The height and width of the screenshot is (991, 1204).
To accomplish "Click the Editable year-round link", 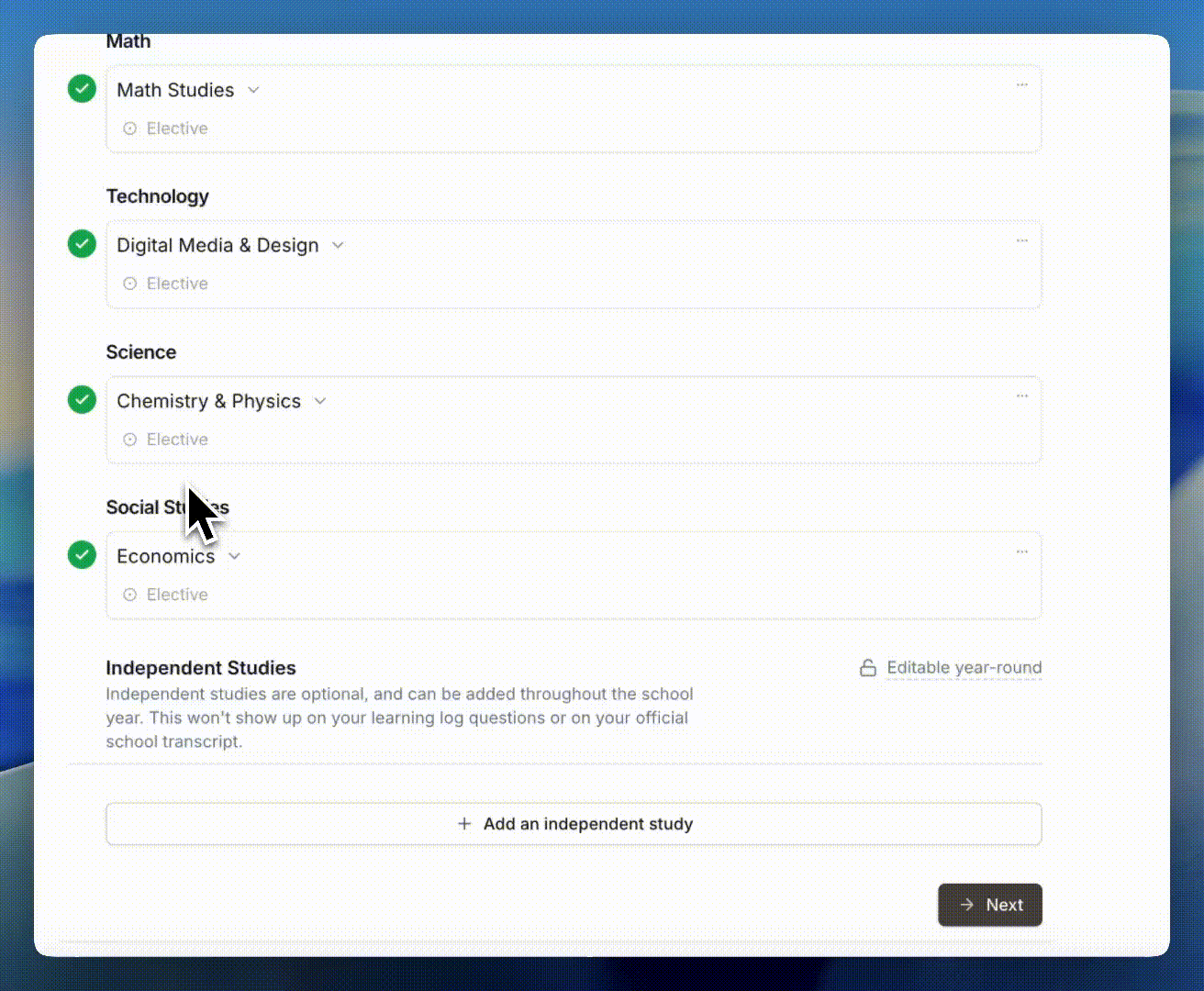I will (964, 668).
